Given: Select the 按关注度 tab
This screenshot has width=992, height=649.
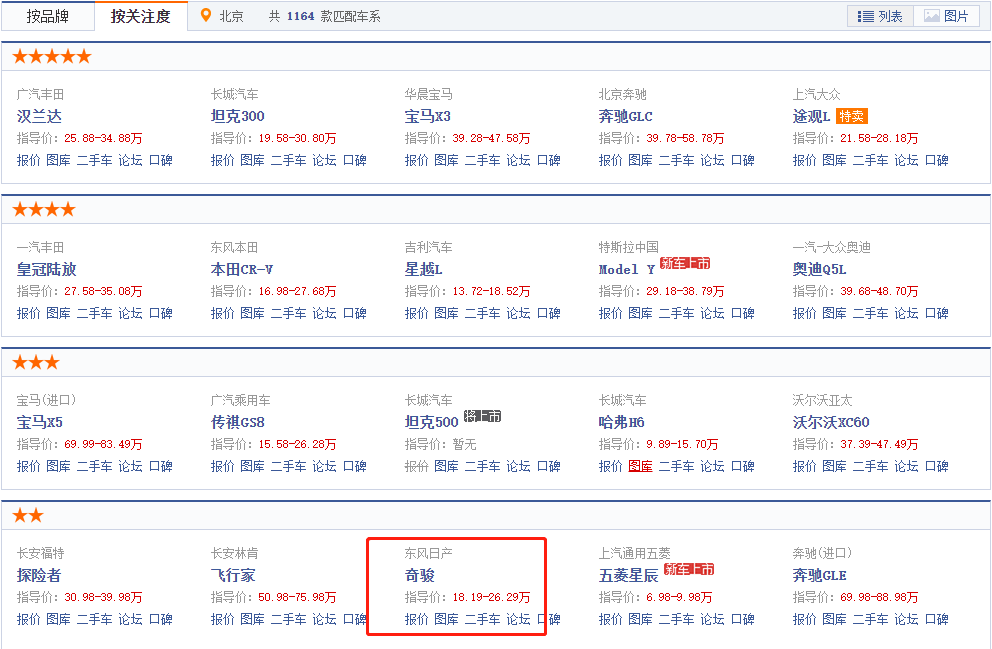Looking at the screenshot, I should click(140, 16).
